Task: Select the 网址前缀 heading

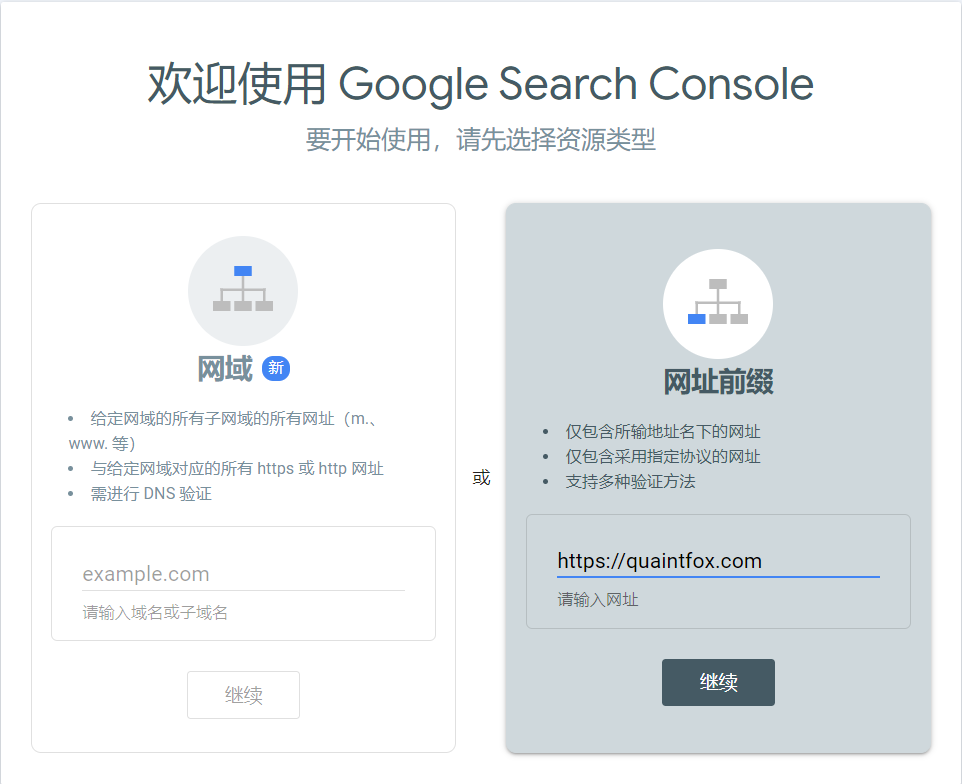Action: [718, 382]
